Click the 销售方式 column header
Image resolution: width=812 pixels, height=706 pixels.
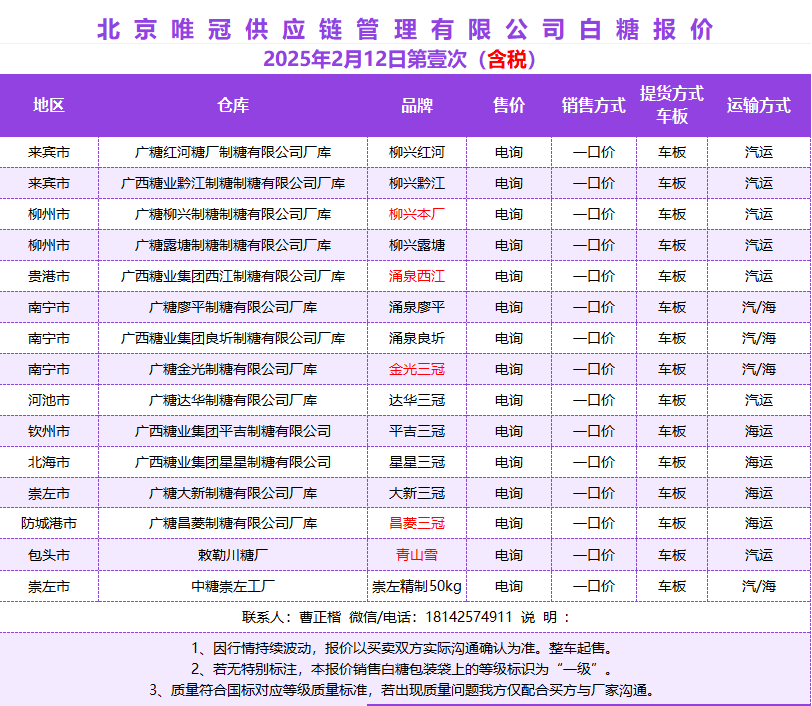pos(593,106)
